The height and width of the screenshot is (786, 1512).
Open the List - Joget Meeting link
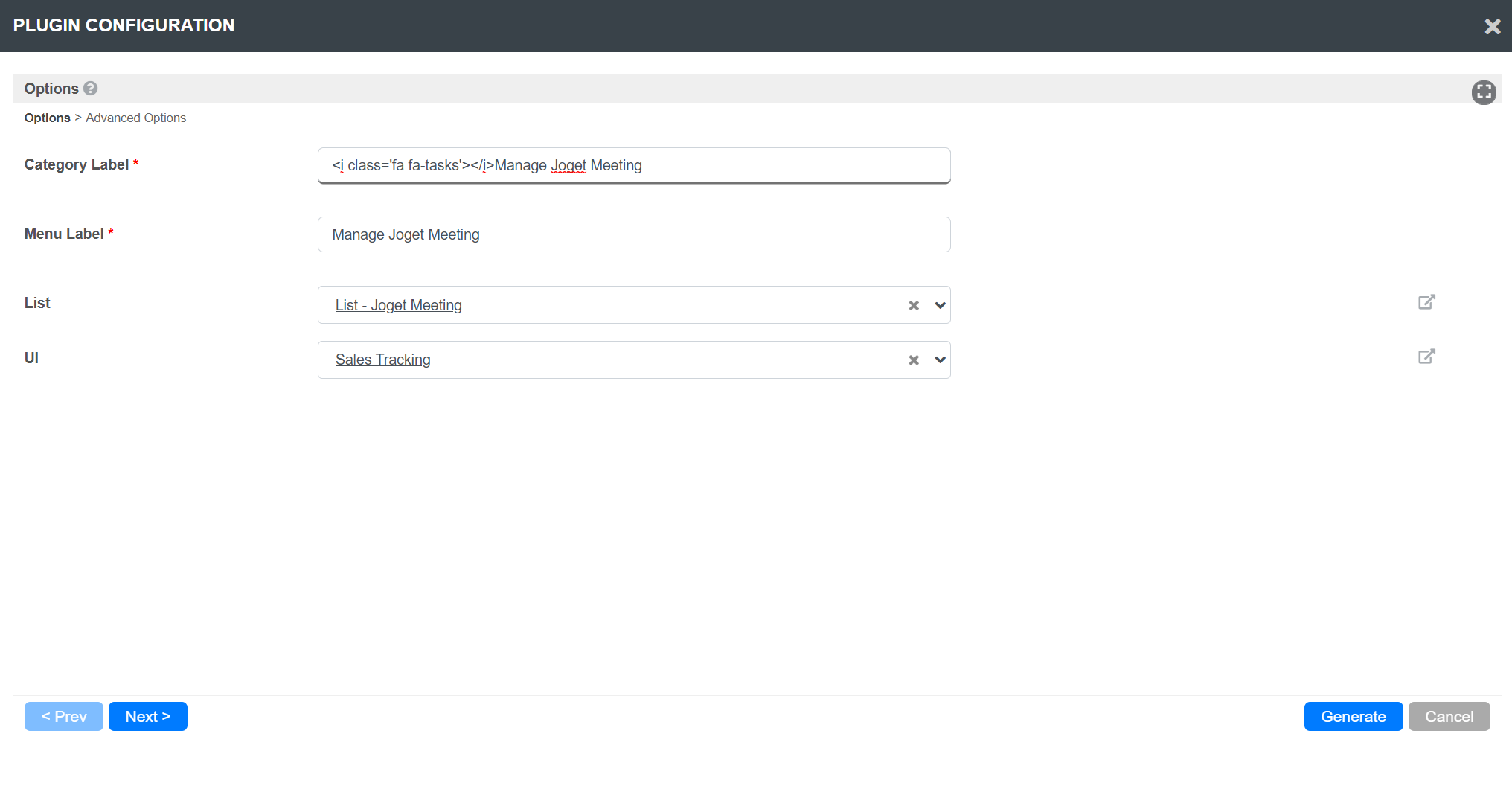click(398, 305)
